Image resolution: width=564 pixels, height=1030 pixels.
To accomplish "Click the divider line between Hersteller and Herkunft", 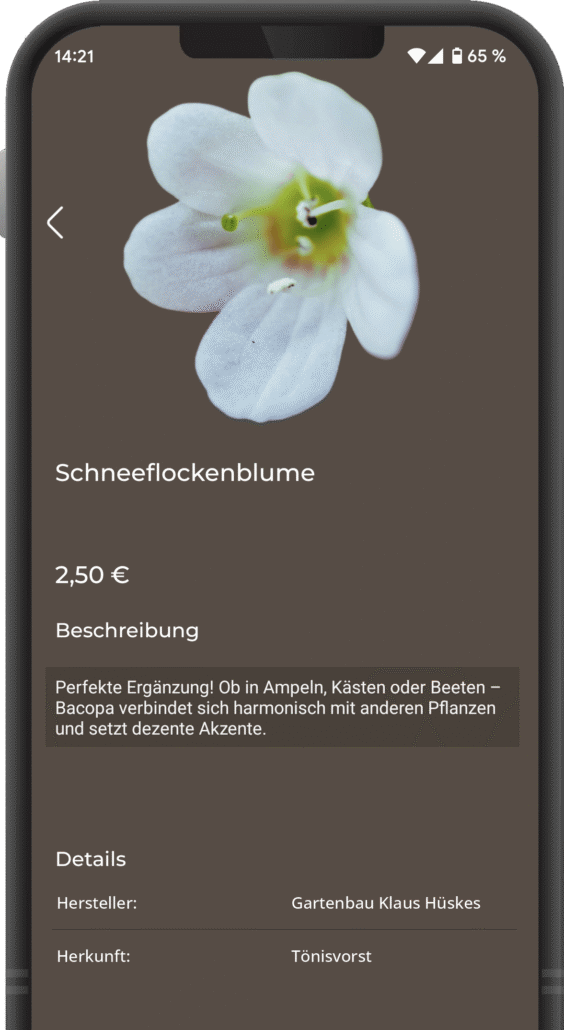I will [x=284, y=929].
